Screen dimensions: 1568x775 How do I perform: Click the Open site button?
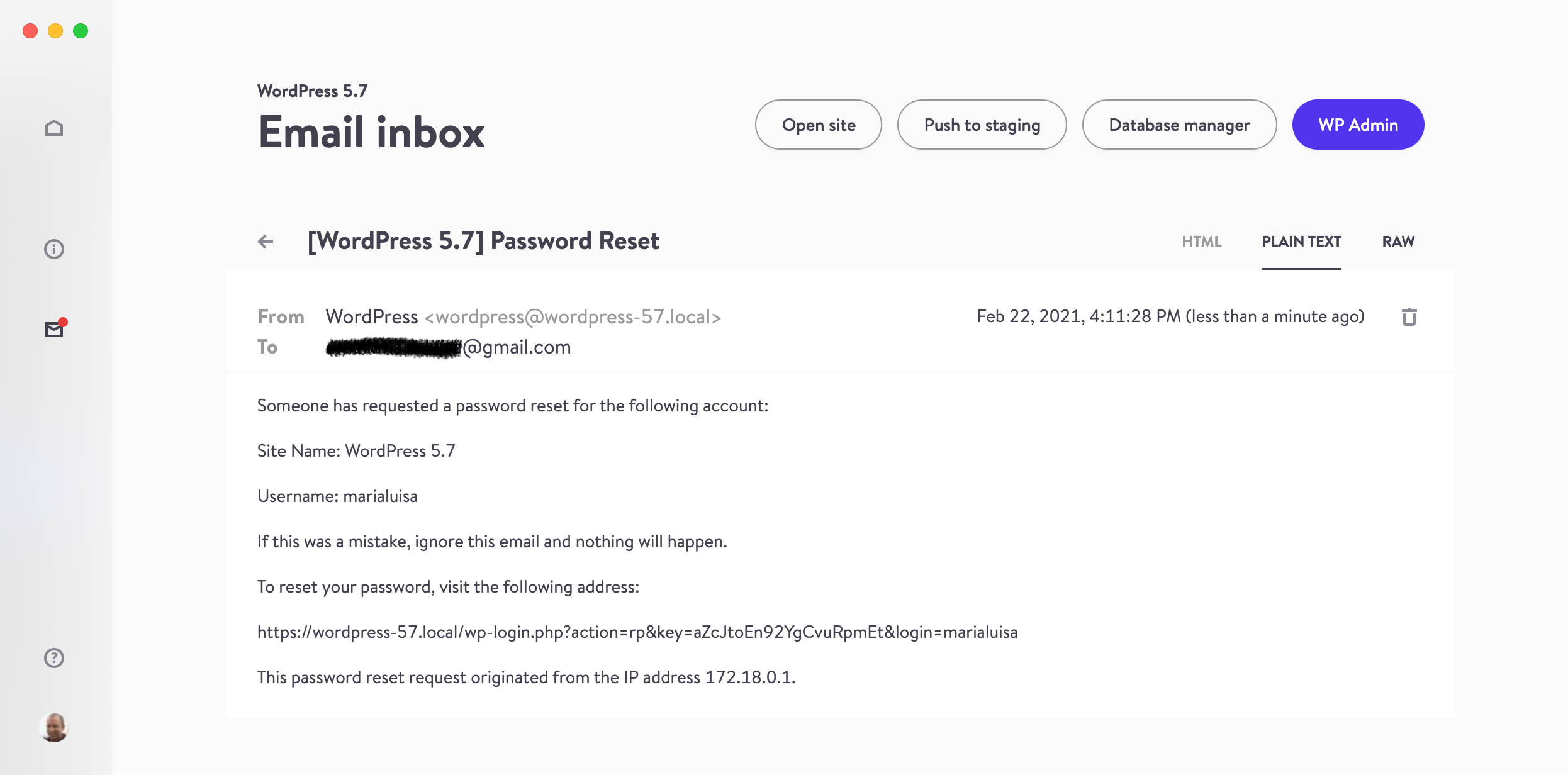click(818, 125)
